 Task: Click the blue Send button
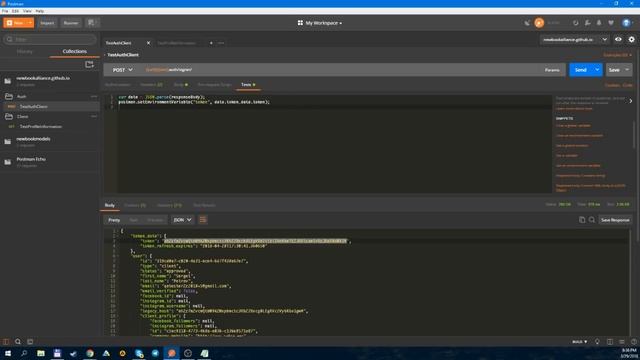pyautogui.click(x=580, y=70)
